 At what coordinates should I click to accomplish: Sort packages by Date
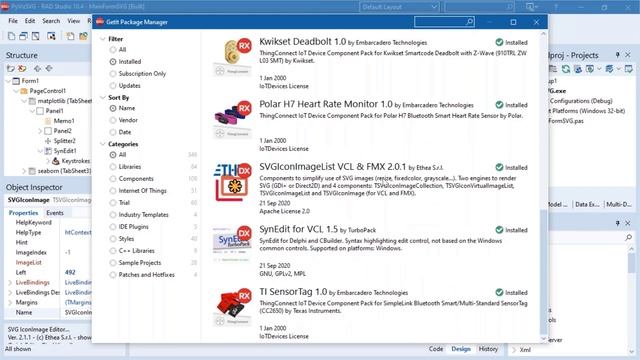click(x=113, y=132)
